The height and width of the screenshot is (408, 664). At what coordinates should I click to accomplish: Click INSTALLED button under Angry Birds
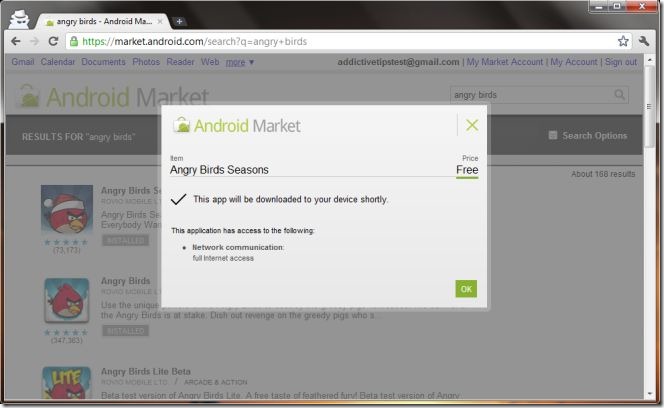point(126,331)
